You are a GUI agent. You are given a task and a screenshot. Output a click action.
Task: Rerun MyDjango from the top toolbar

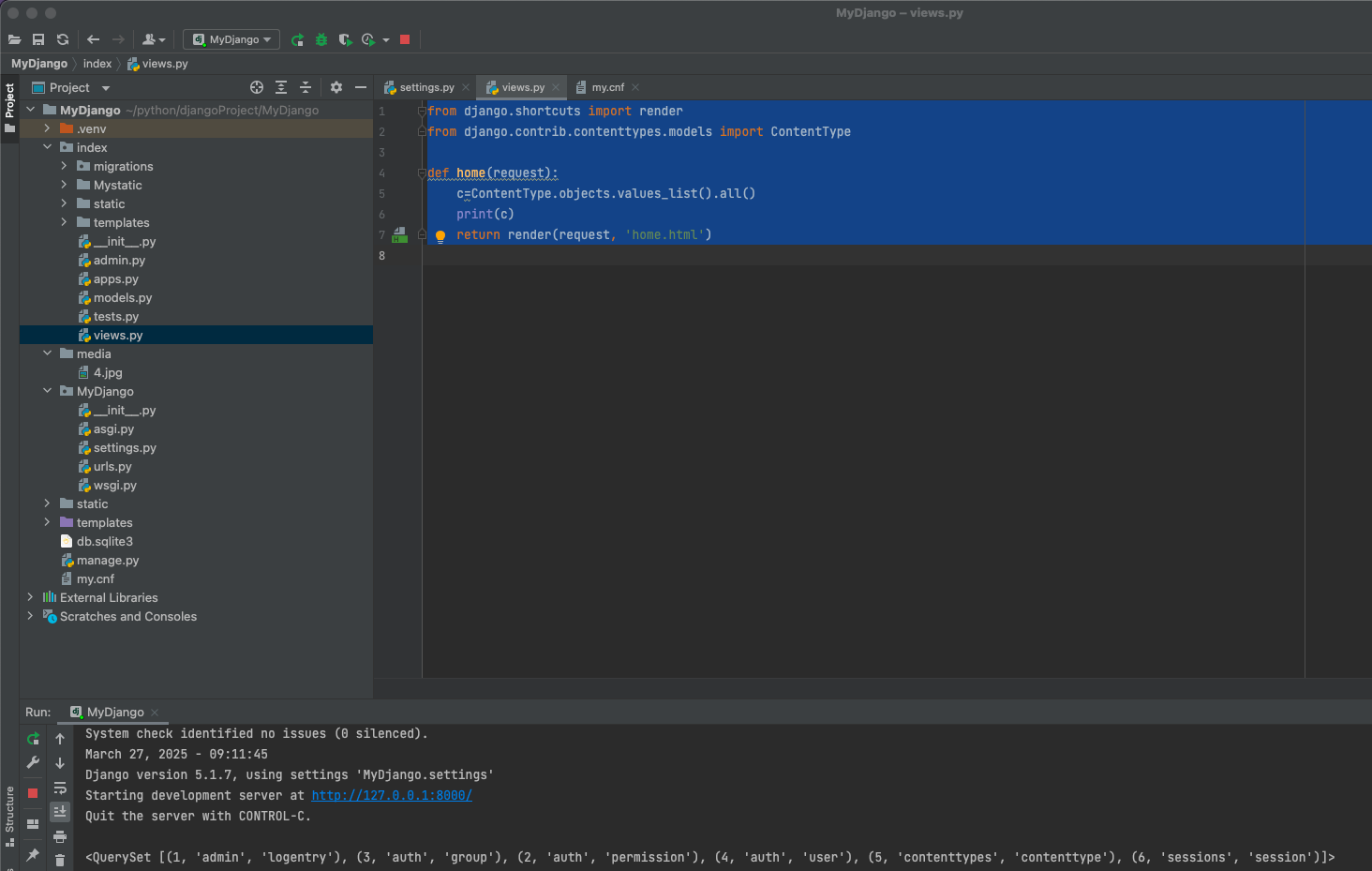tap(297, 39)
